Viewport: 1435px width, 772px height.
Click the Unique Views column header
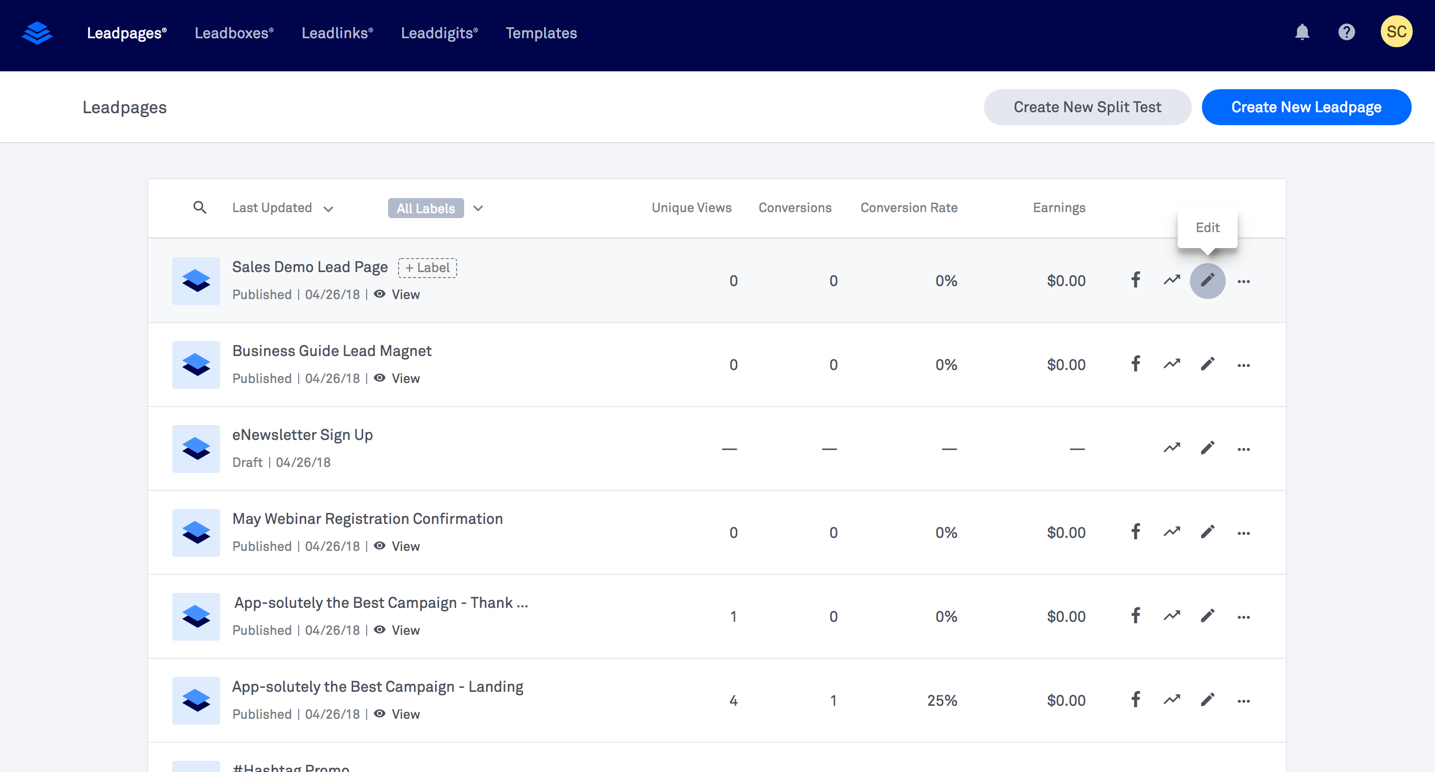tap(692, 208)
